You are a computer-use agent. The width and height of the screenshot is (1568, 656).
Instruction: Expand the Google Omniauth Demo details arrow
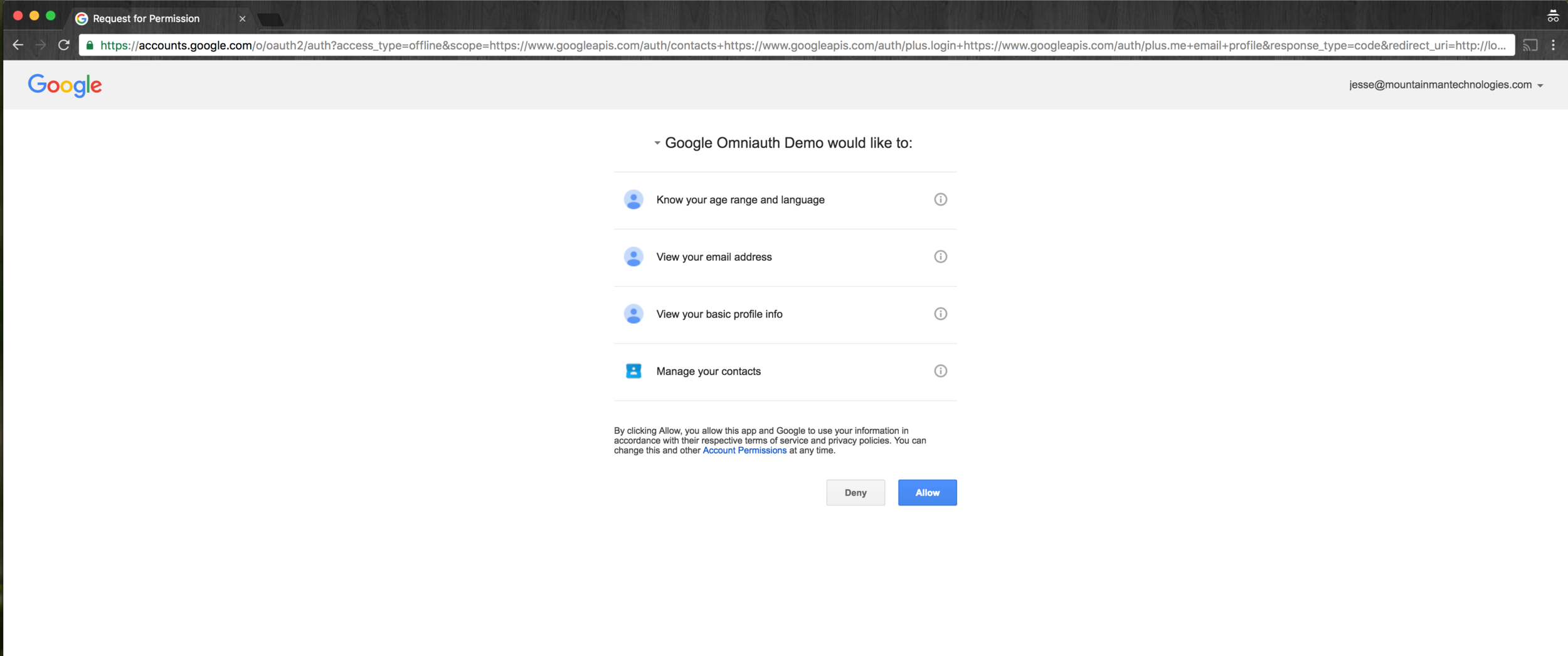click(657, 143)
